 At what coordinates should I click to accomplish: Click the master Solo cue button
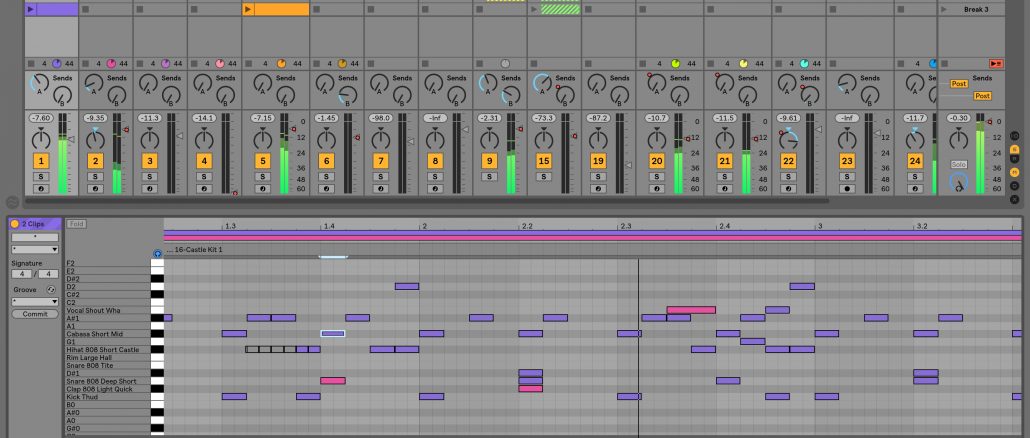click(x=958, y=163)
